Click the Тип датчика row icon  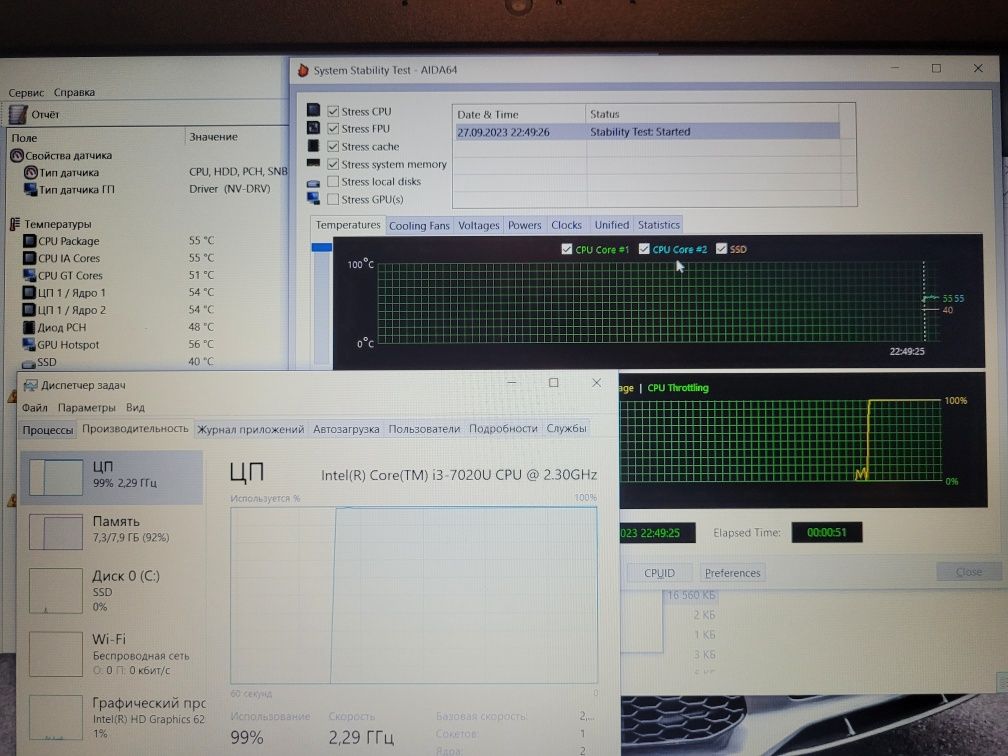pyautogui.click(x=30, y=172)
